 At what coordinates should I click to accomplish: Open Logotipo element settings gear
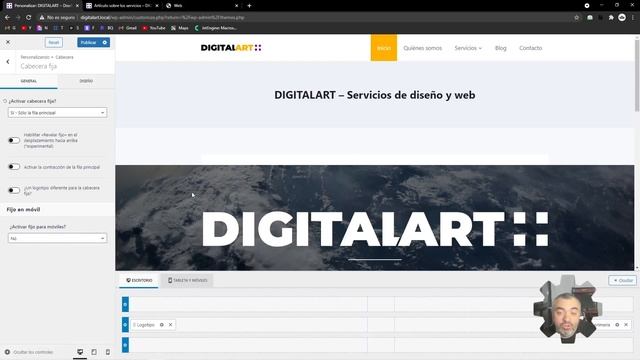[162, 325]
